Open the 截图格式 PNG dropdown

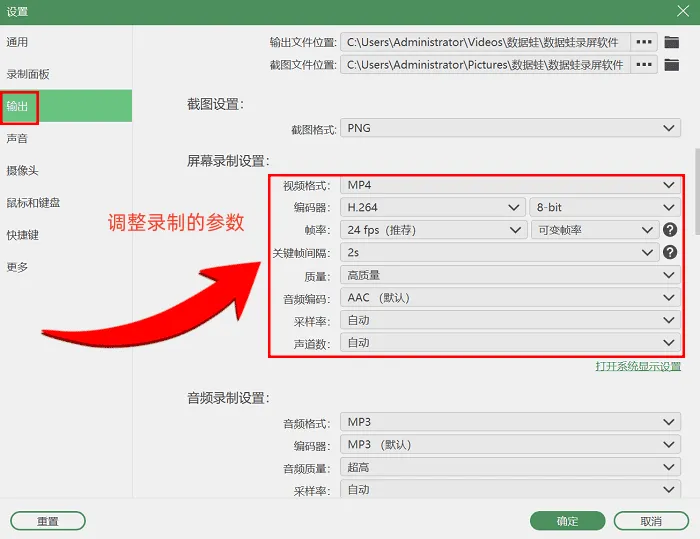coord(510,128)
